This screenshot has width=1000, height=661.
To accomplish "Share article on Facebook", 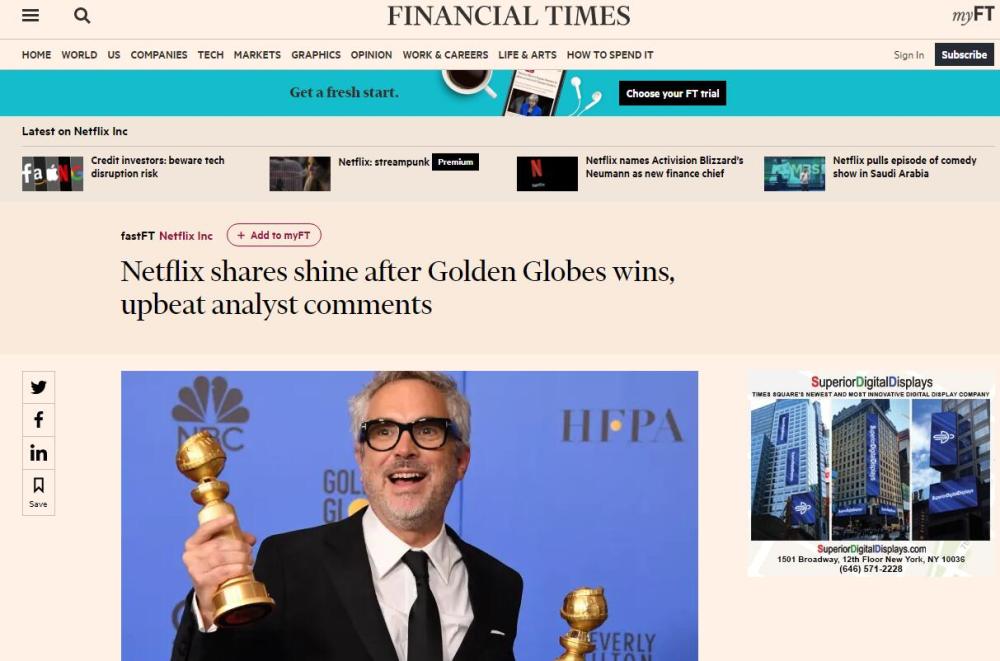I will click(38, 420).
